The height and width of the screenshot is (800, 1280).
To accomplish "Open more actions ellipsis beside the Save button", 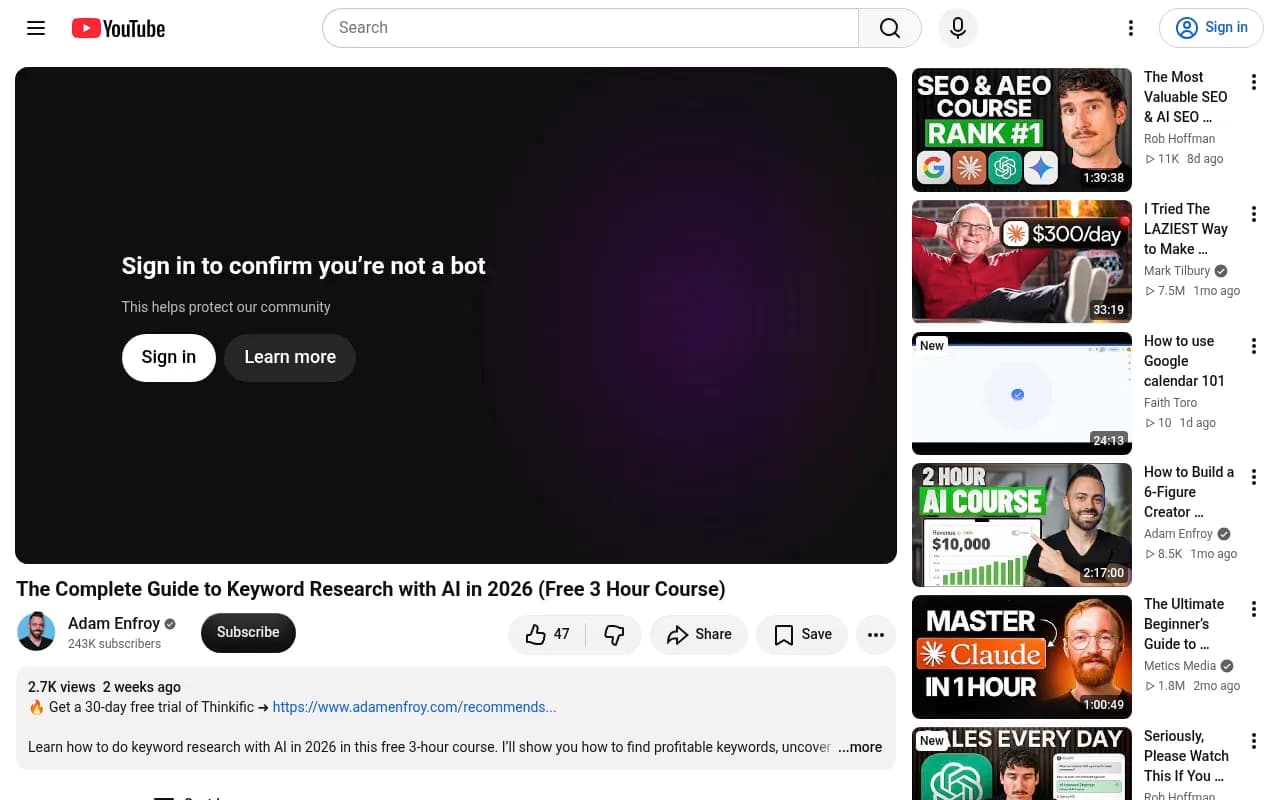I will tap(876, 634).
